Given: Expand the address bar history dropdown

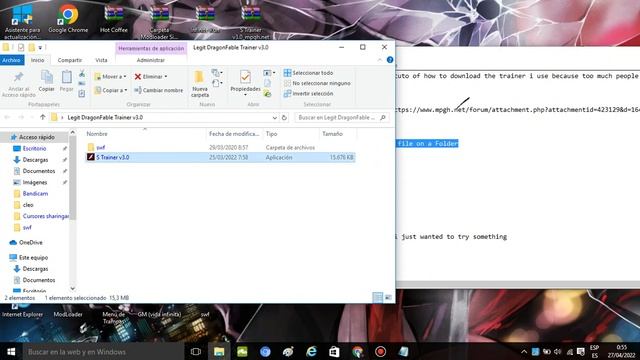Looking at the screenshot, I should [x=275, y=118].
